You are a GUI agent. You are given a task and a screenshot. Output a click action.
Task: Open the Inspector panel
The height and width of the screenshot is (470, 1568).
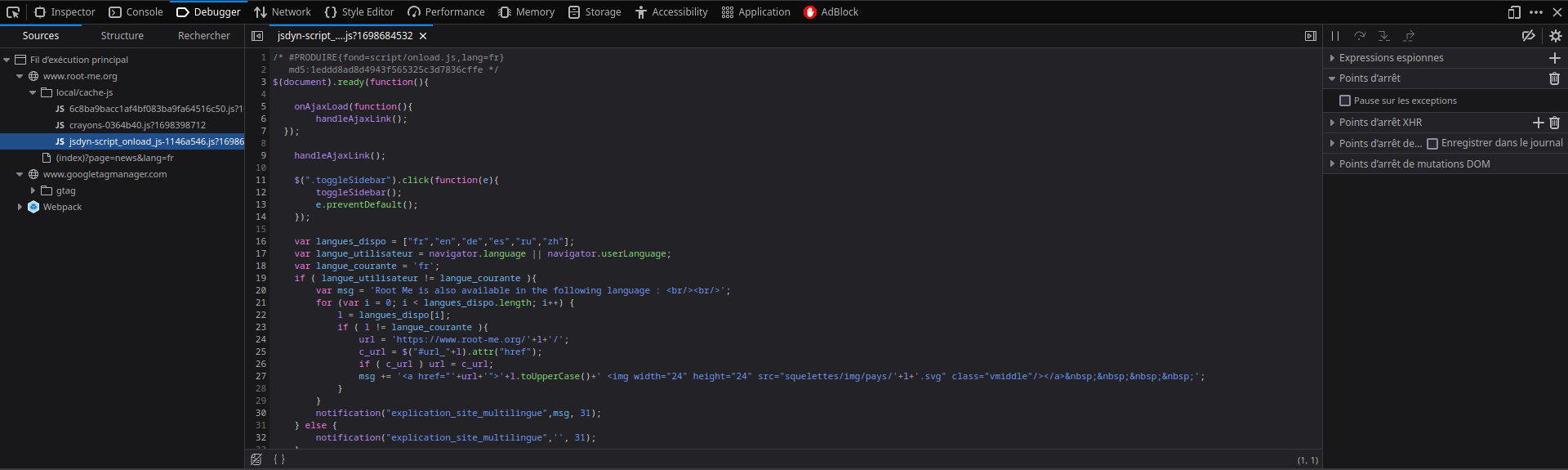click(65, 12)
